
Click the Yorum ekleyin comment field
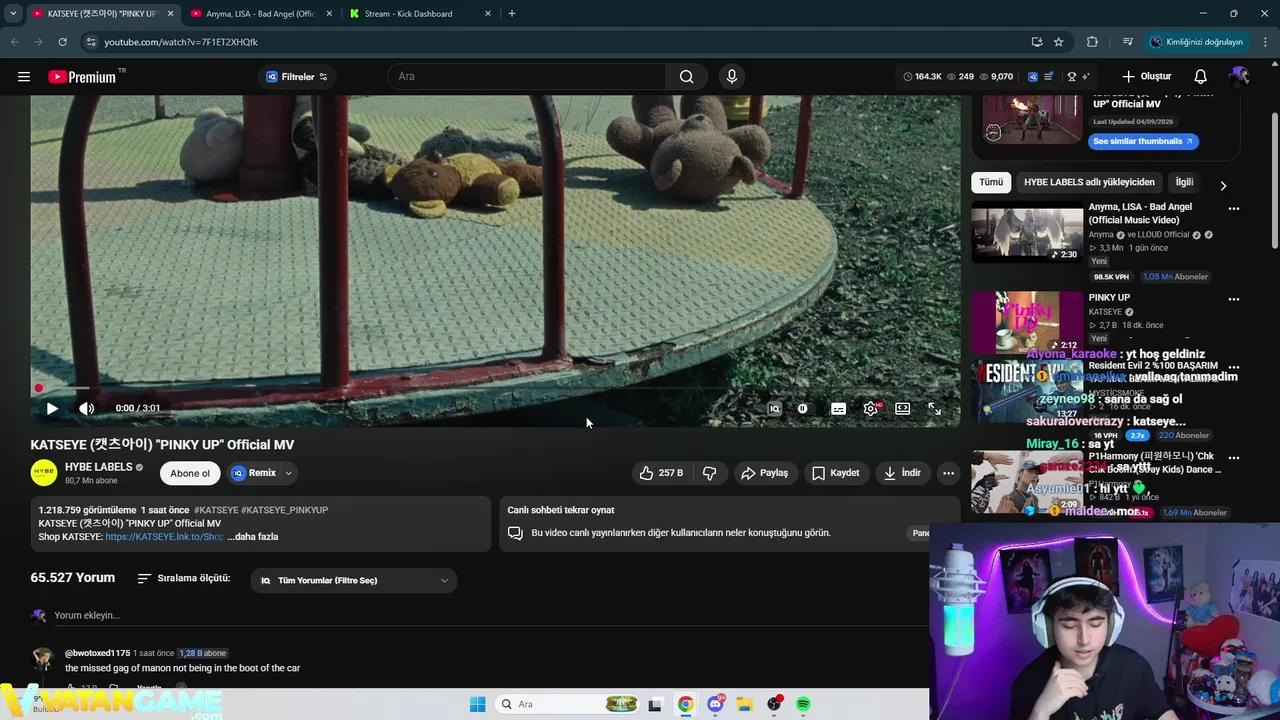click(490, 615)
